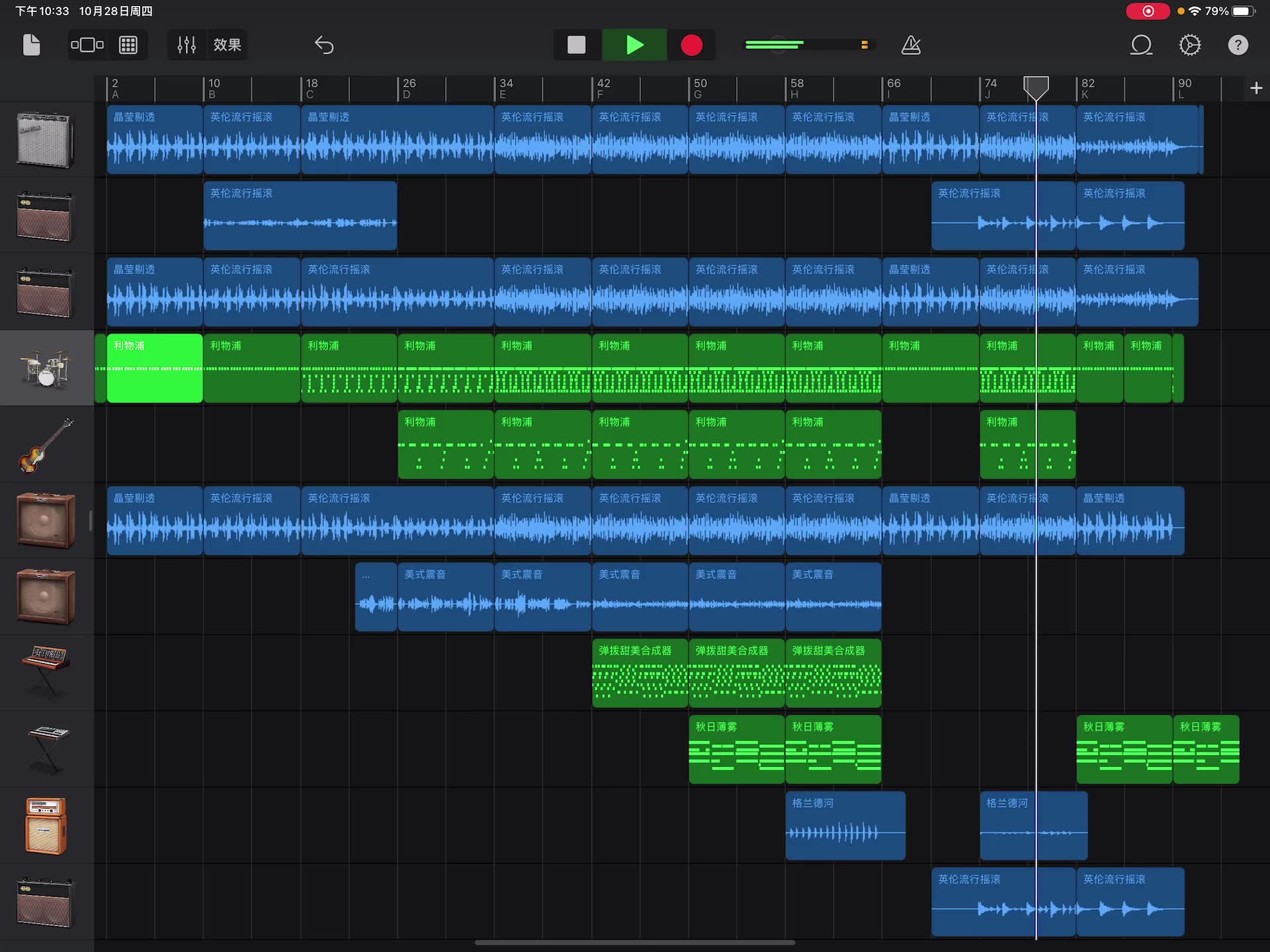Select first 弹拔甜美合成器 synth region
Viewport: 1270px width, 952px height.
(x=640, y=672)
